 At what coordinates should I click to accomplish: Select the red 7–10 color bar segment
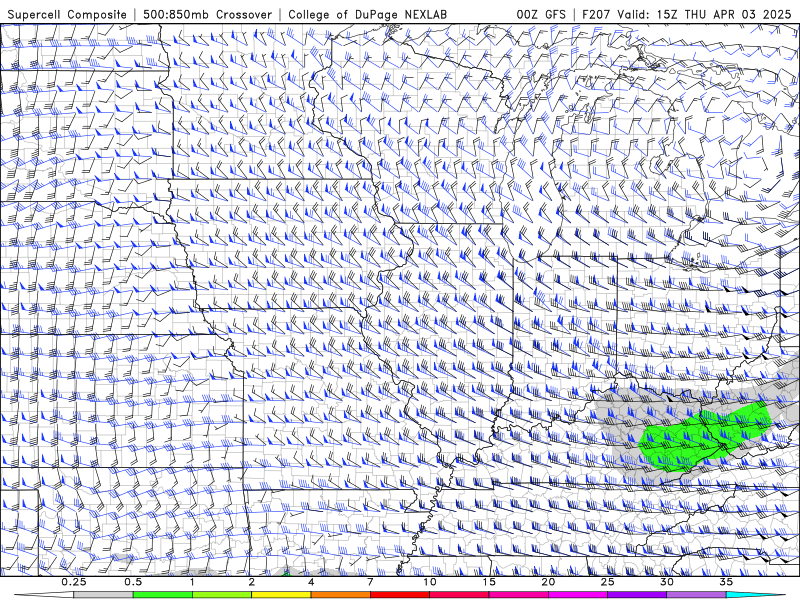click(400, 595)
